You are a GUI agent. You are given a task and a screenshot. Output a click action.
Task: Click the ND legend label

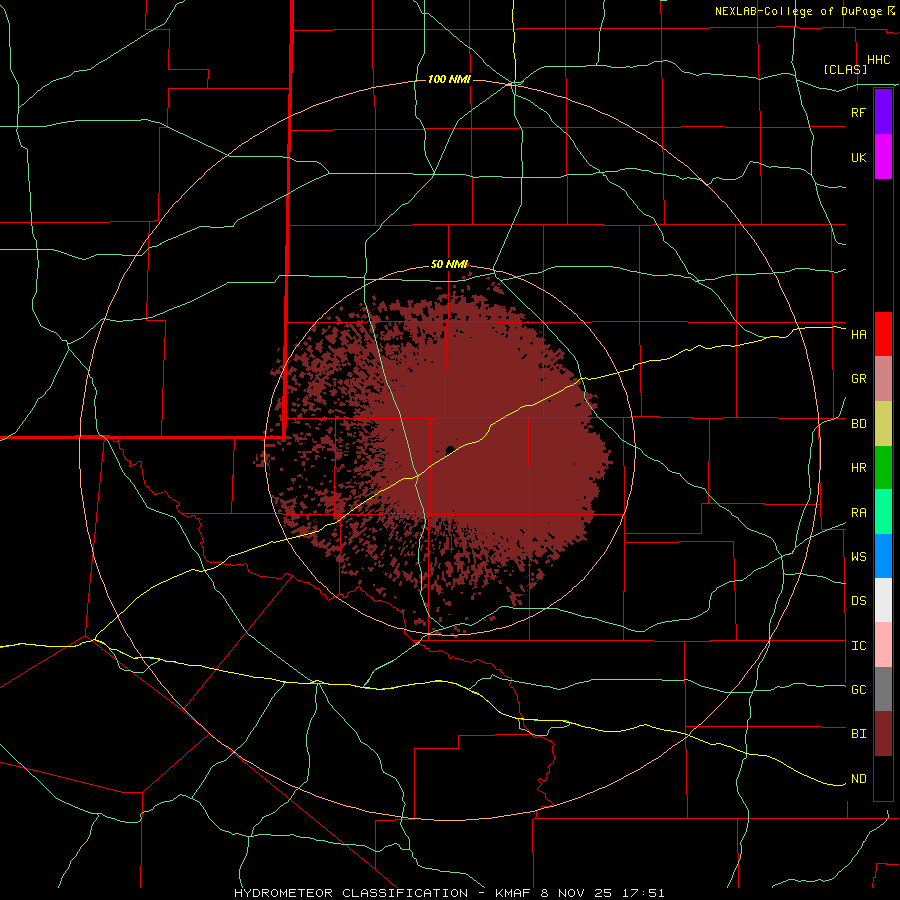[858, 779]
